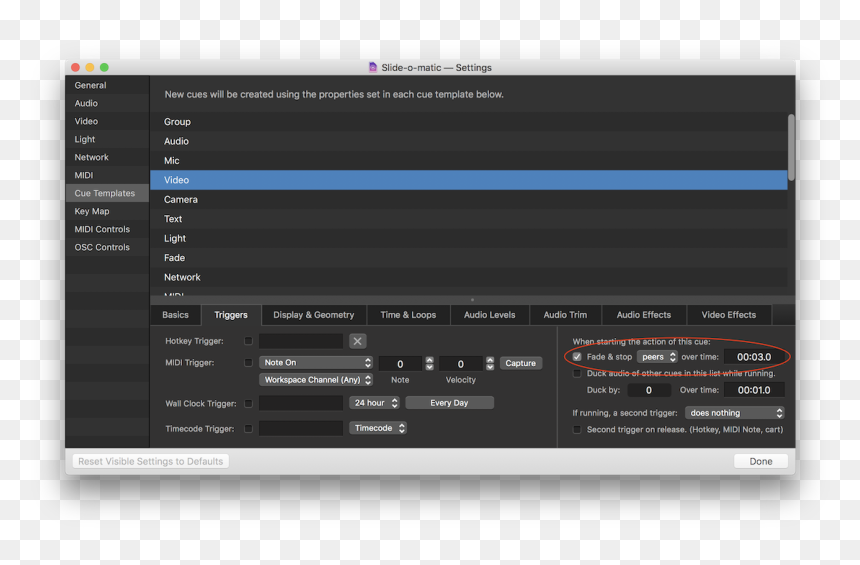Switch to Video Effects tab
The image size is (860, 565).
pyautogui.click(x=729, y=315)
